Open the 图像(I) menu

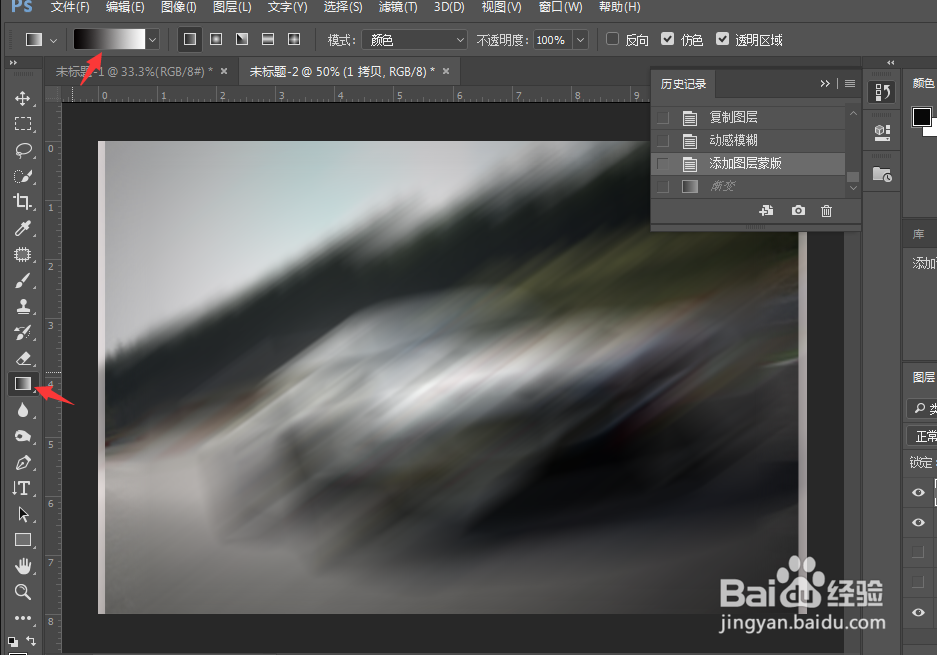coord(178,7)
